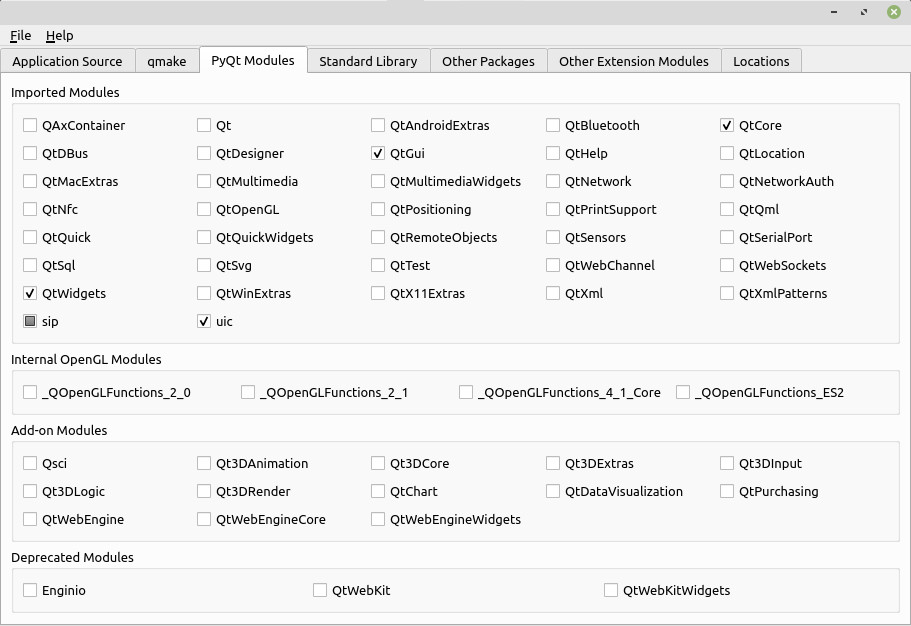Open the File menu
The width and height of the screenshot is (911, 626).
[x=20, y=35]
